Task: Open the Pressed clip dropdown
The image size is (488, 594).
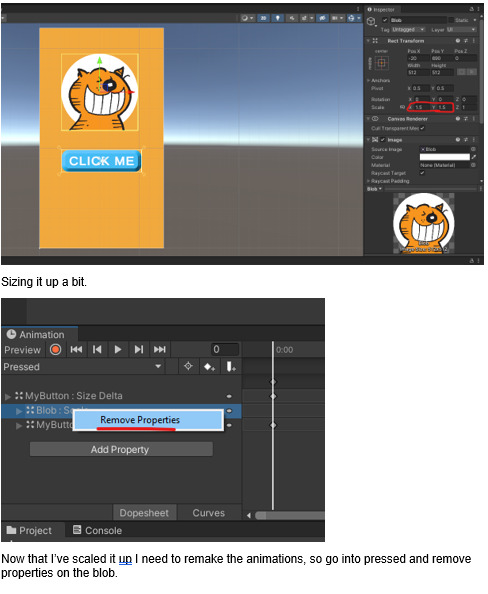Action: tap(83, 367)
